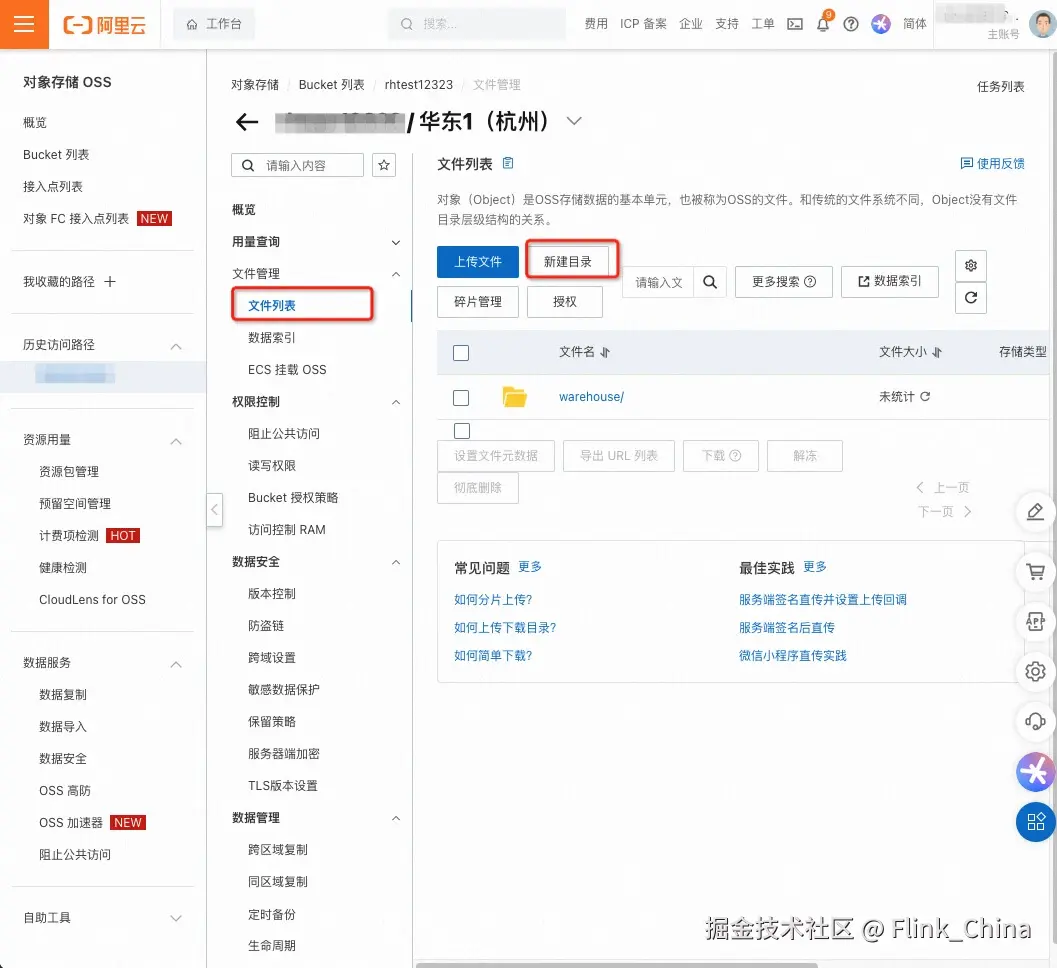Click the file name prefix search field

click(x=657, y=282)
